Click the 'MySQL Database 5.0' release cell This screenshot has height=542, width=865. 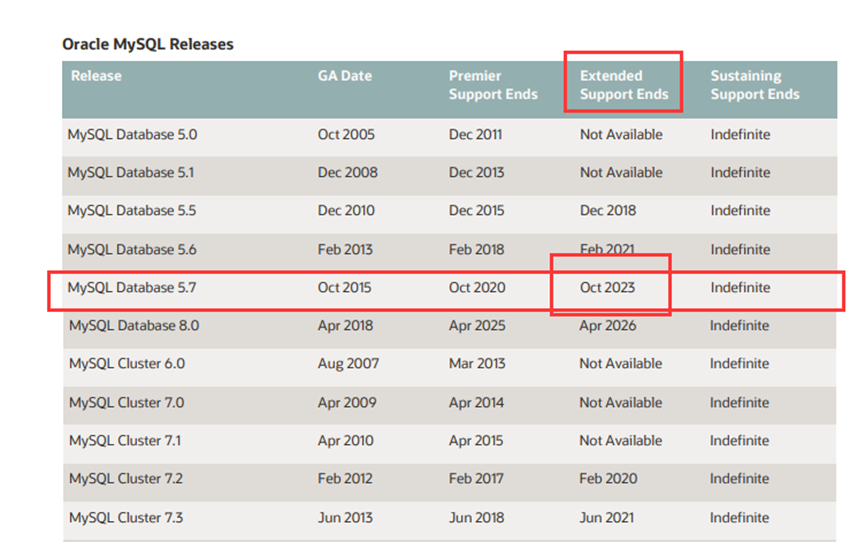click(132, 135)
